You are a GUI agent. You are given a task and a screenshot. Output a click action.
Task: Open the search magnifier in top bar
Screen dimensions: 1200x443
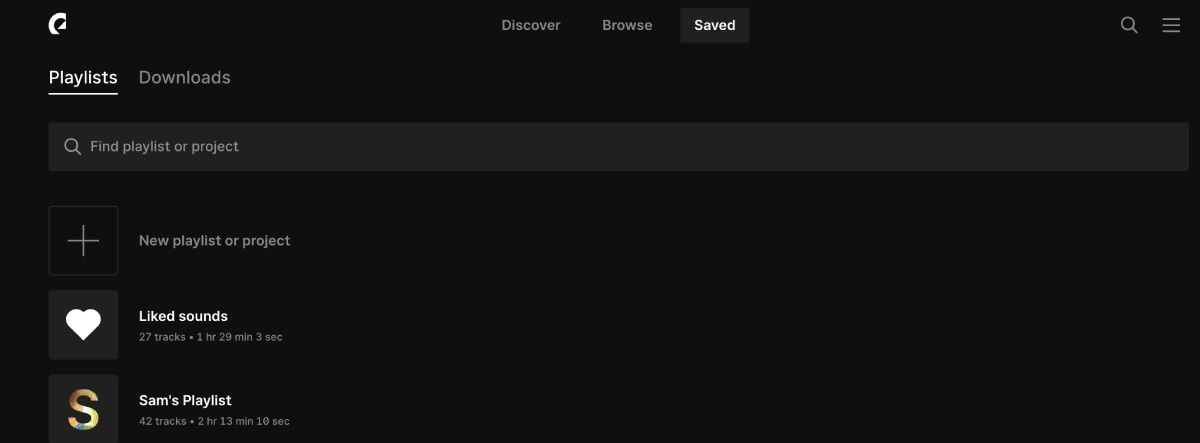pyautogui.click(x=1129, y=25)
